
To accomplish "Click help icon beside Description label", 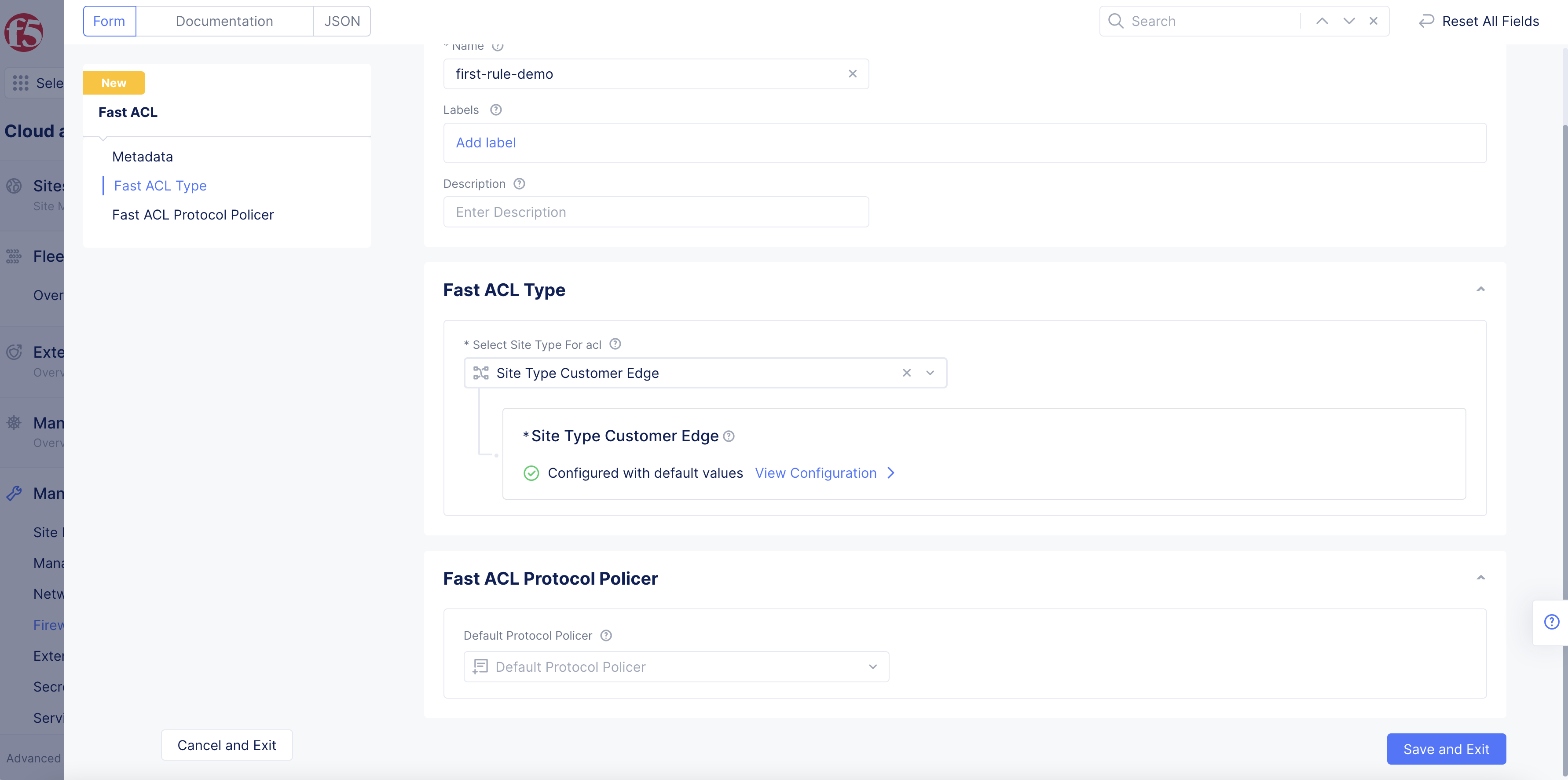I will (519, 184).
